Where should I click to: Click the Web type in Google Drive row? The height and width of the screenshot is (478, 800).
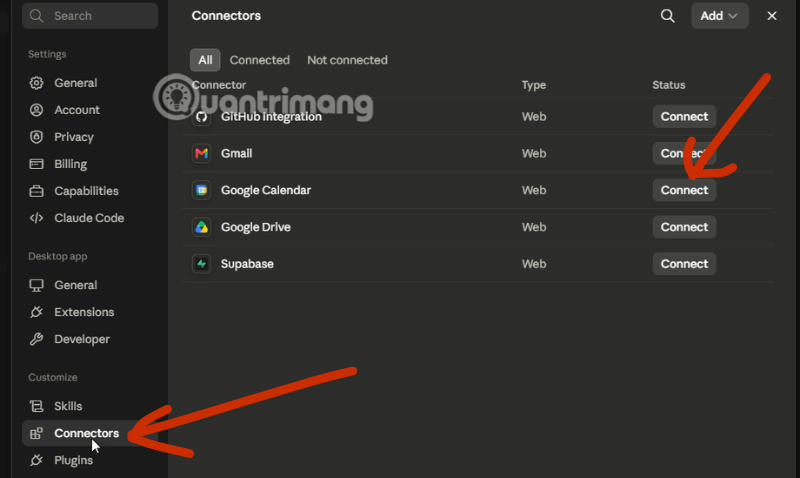[534, 227]
